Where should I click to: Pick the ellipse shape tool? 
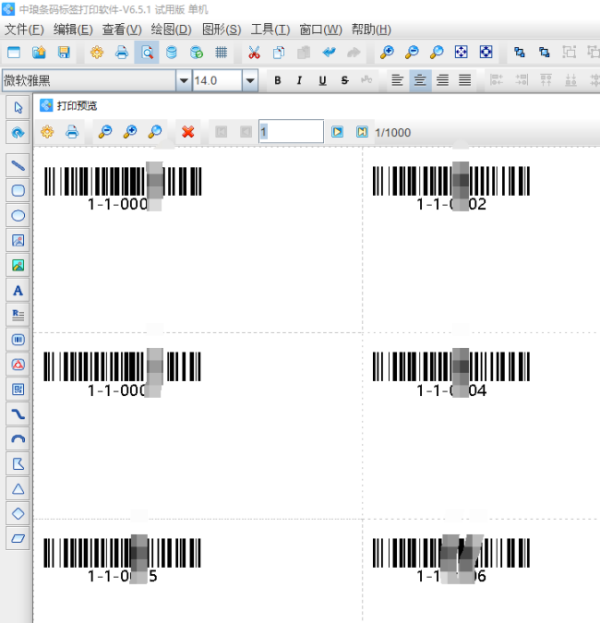coord(17,215)
